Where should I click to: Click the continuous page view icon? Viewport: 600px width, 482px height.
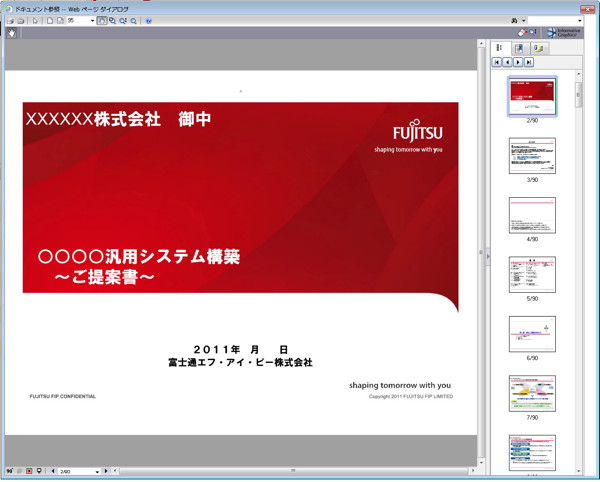point(60,21)
